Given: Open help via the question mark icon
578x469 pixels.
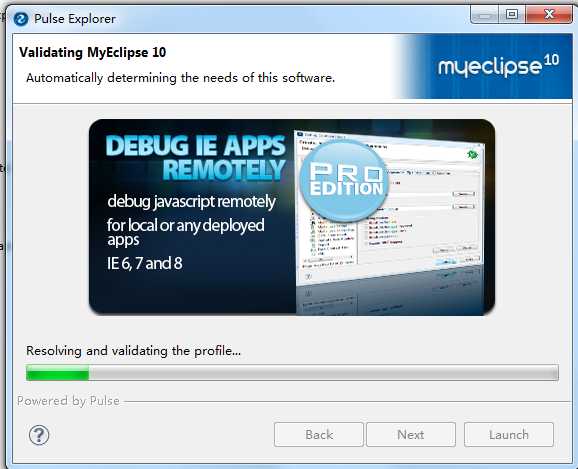Looking at the screenshot, I should point(39,435).
